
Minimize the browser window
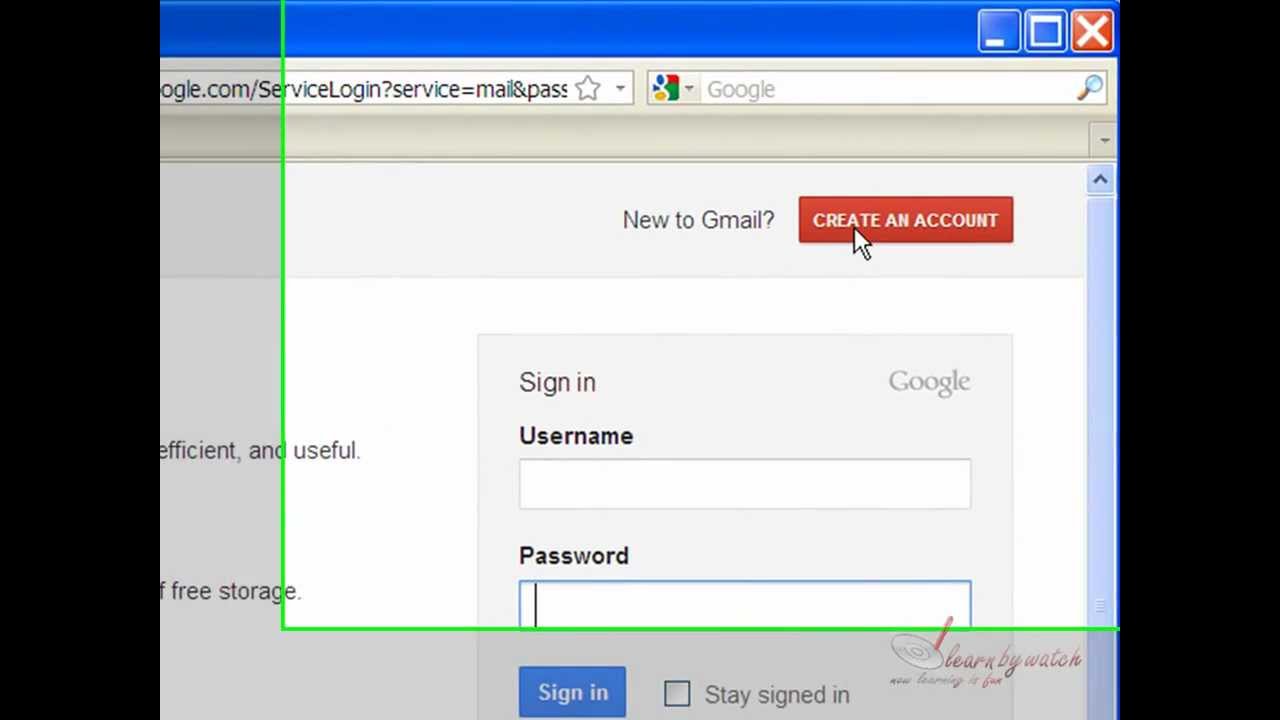click(x=997, y=31)
